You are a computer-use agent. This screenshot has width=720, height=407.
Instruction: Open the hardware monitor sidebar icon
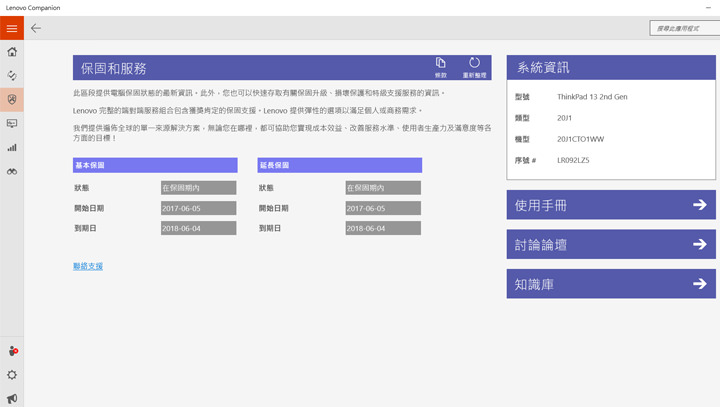tap(12, 123)
